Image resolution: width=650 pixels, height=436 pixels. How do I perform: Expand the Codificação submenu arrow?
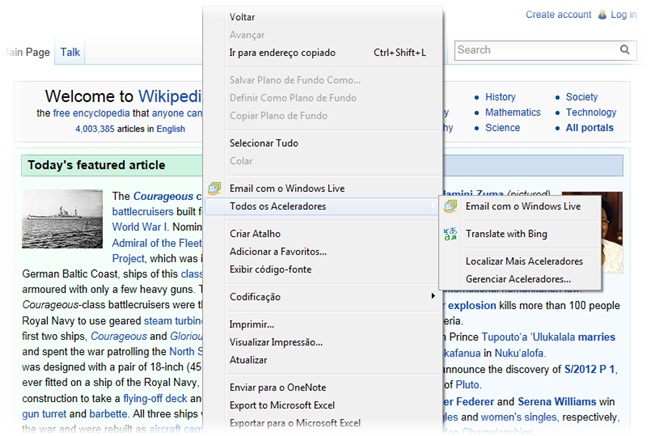tap(433, 296)
